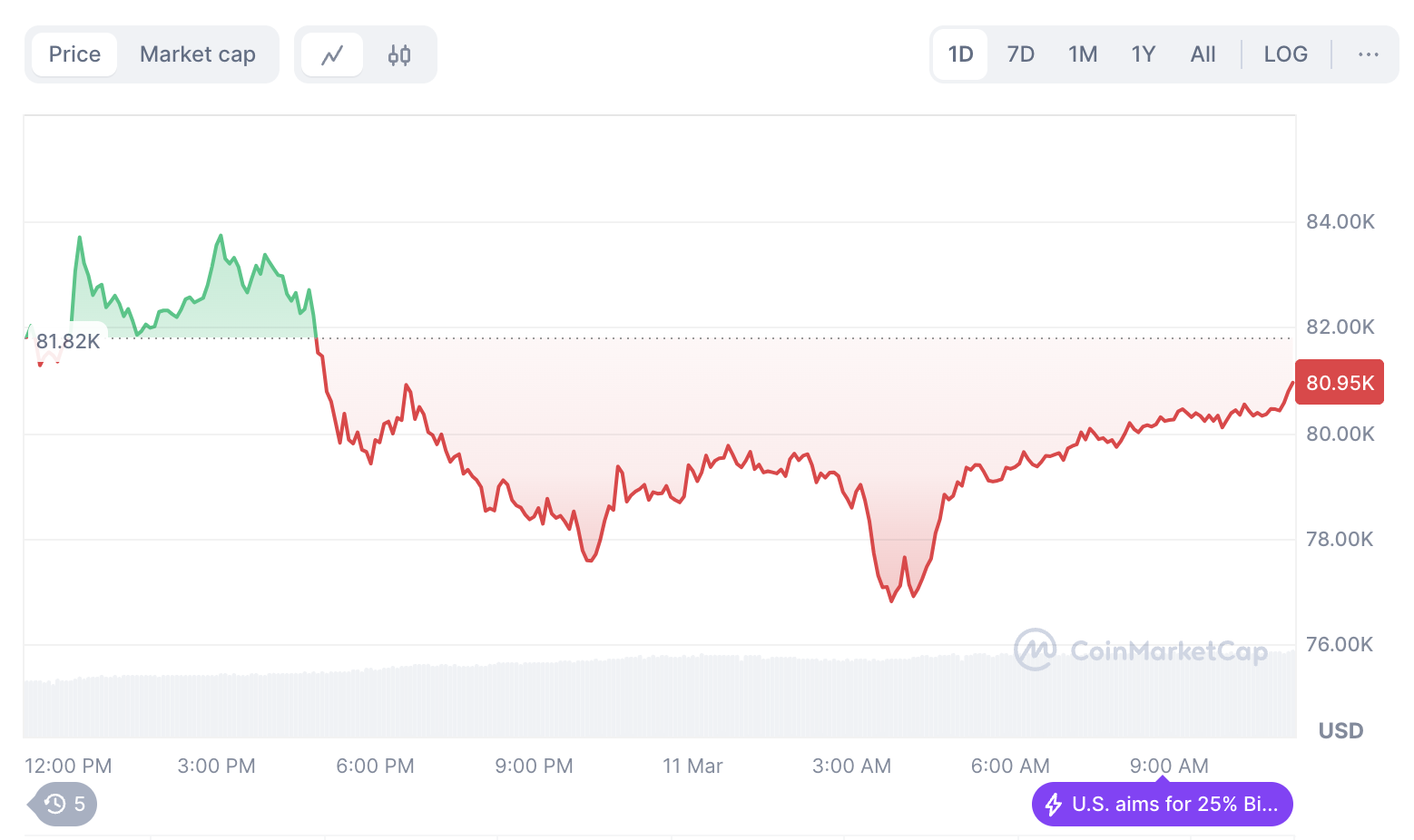Click the 11 Mar date marker
This screenshot has width=1414, height=840.
(692, 767)
